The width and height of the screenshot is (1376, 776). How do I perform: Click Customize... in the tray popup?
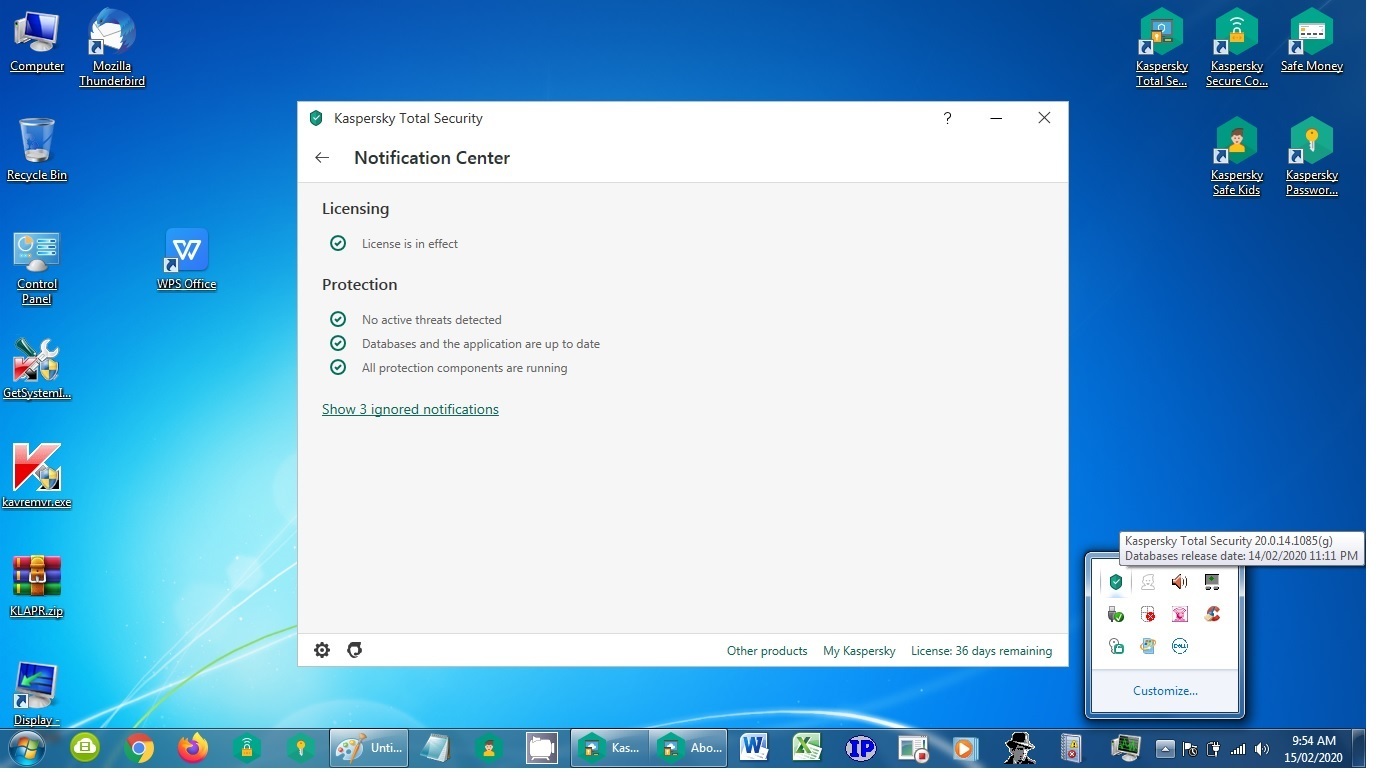(1165, 691)
